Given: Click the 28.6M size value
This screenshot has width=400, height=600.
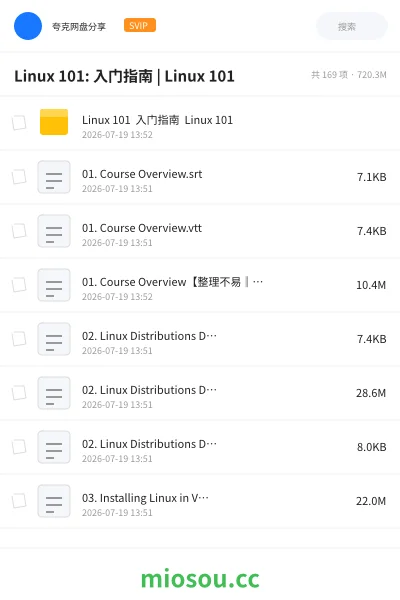Looking at the screenshot, I should click(x=371, y=393).
